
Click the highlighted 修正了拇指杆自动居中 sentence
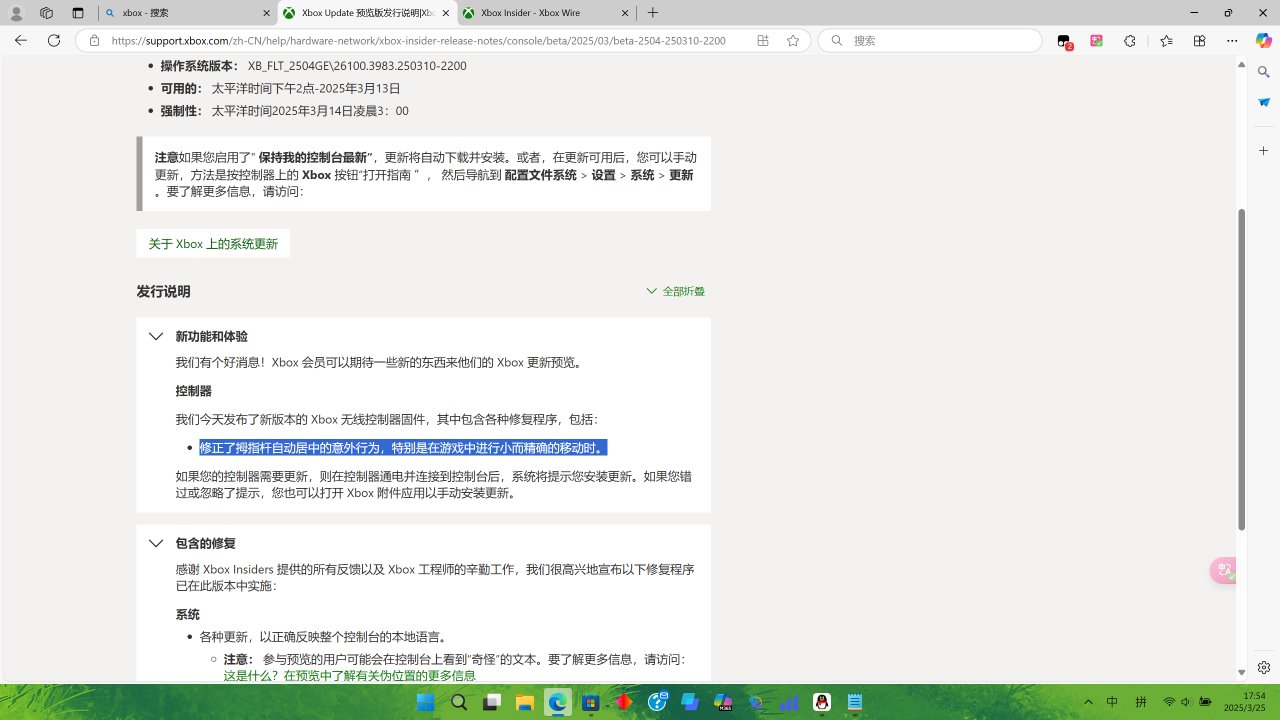tap(403, 448)
